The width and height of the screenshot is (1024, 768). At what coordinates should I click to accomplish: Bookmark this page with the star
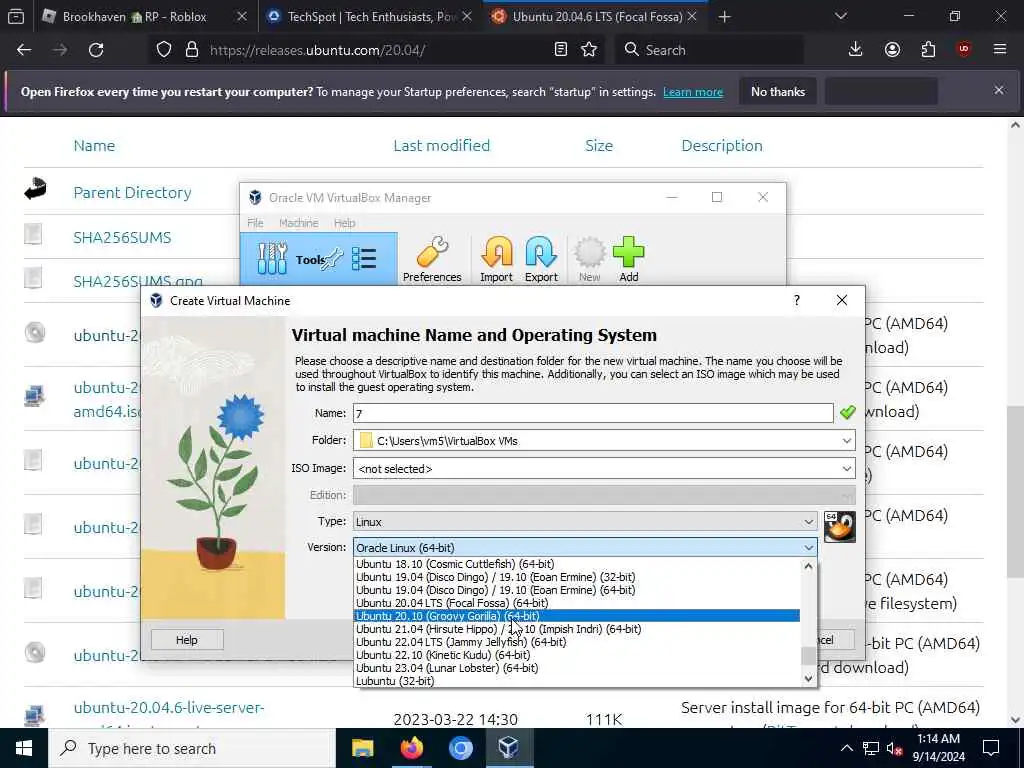coord(589,50)
